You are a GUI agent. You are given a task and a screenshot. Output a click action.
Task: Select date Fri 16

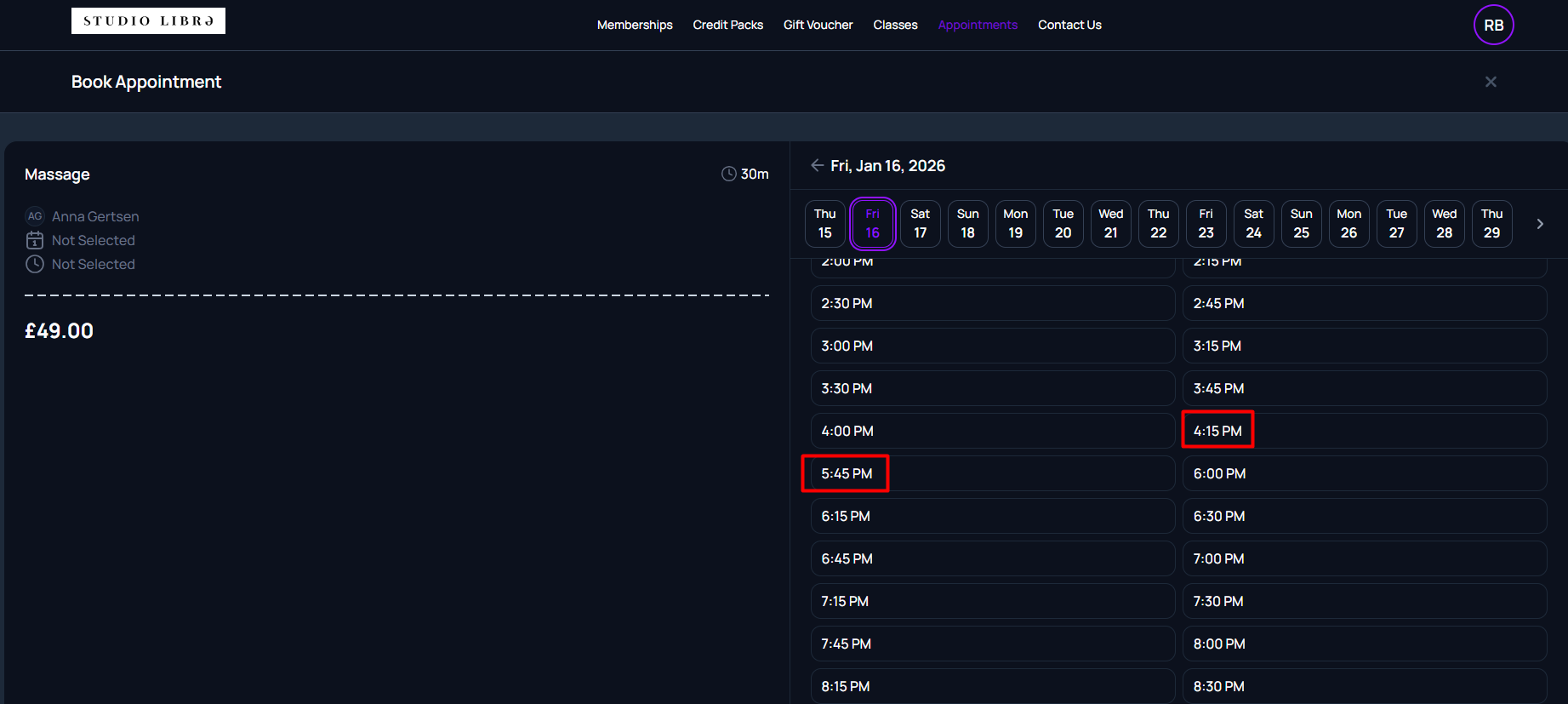[873, 223]
